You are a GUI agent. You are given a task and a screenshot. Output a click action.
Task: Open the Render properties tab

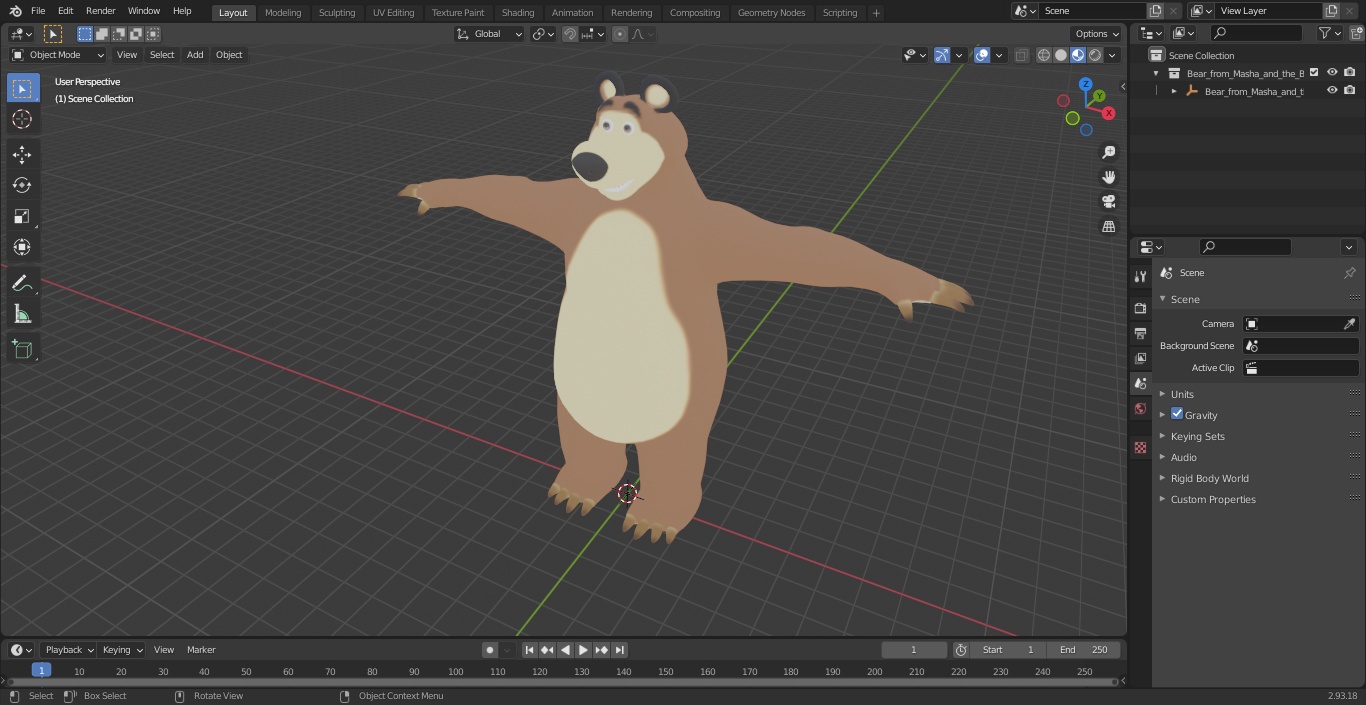click(x=1140, y=308)
